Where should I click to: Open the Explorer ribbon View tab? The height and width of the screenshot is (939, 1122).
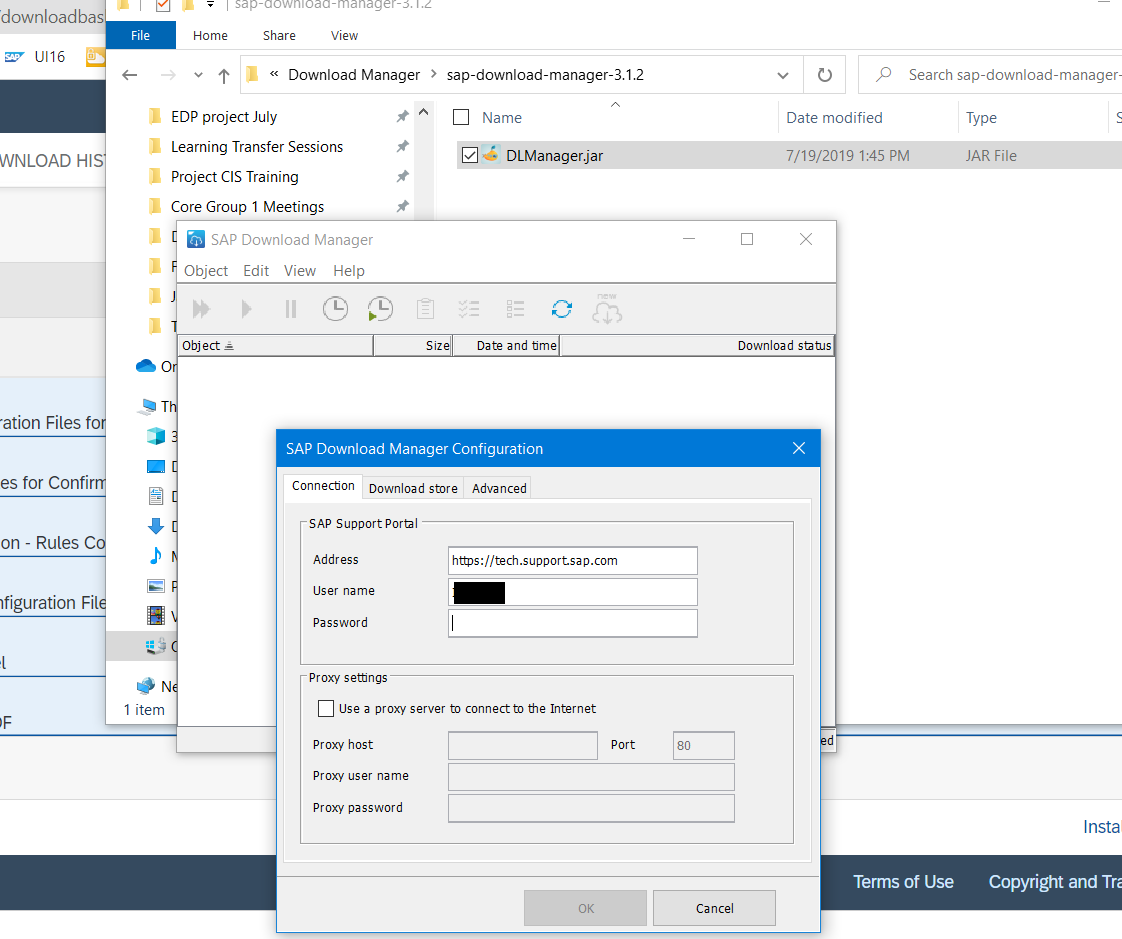coord(344,35)
